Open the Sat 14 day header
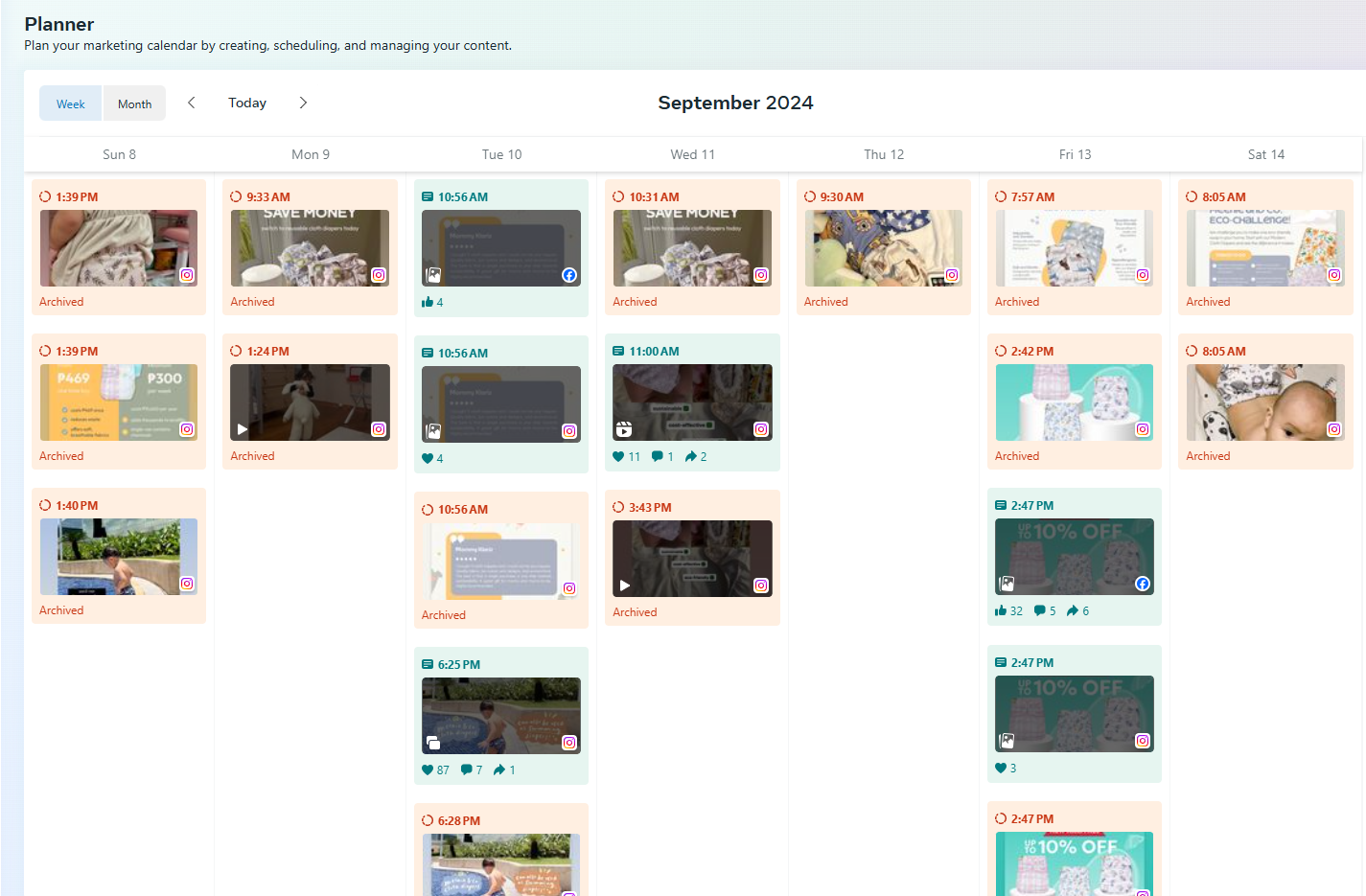The height and width of the screenshot is (896, 1366). coord(1265,154)
